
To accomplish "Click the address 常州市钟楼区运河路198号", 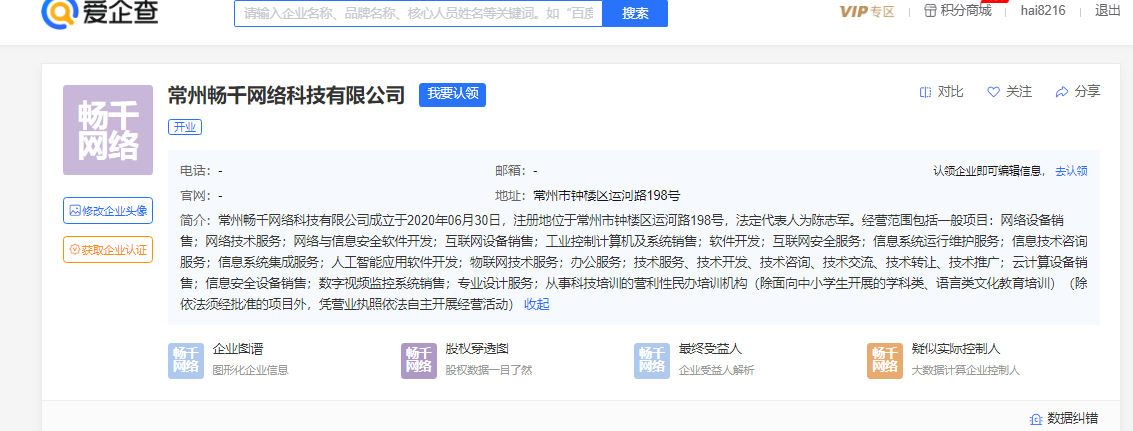I will pos(606,195).
